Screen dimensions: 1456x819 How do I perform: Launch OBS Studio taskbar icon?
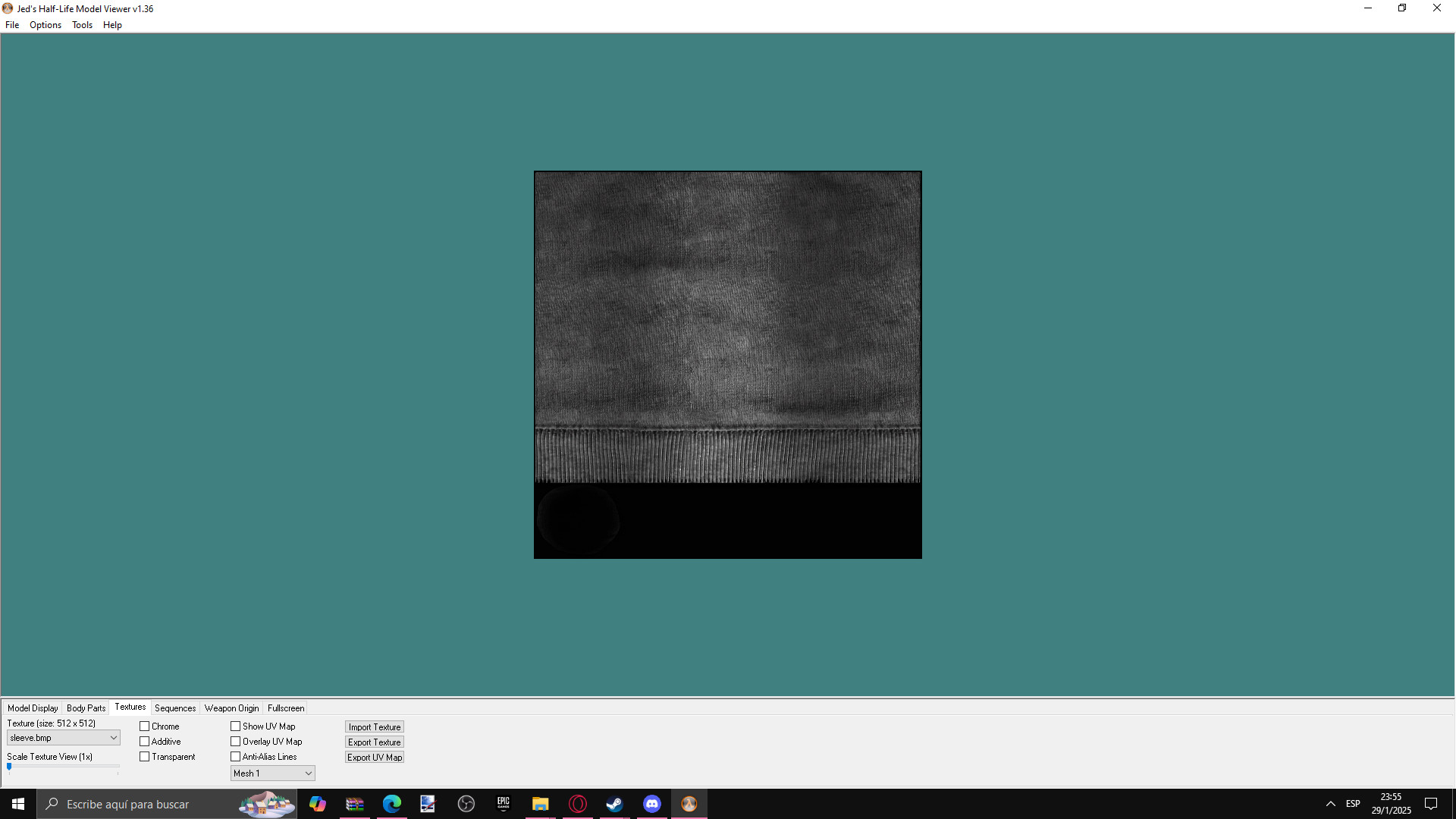[x=466, y=804]
